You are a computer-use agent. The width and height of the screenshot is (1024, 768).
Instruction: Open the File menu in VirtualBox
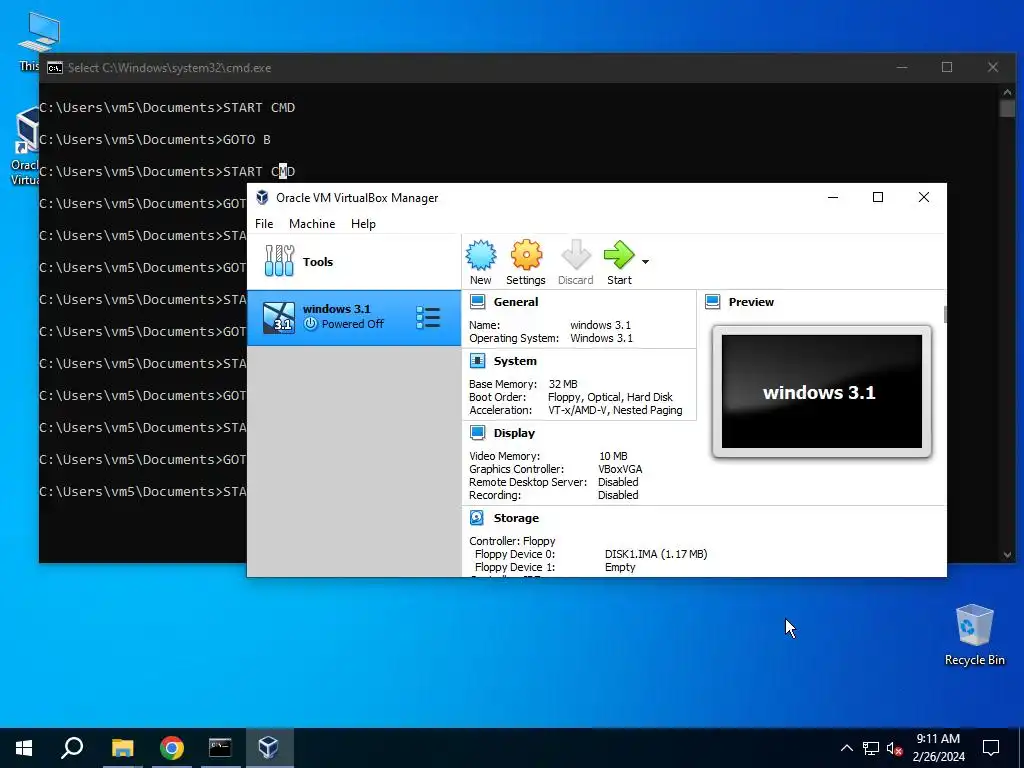click(264, 224)
